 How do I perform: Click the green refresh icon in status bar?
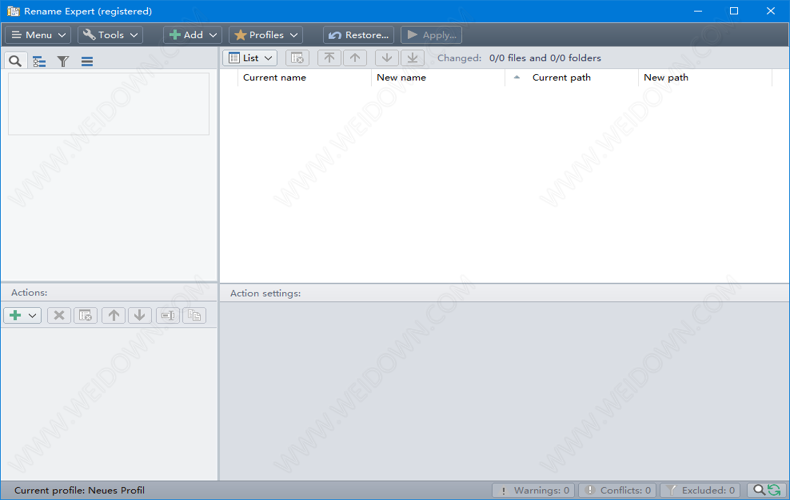774,490
